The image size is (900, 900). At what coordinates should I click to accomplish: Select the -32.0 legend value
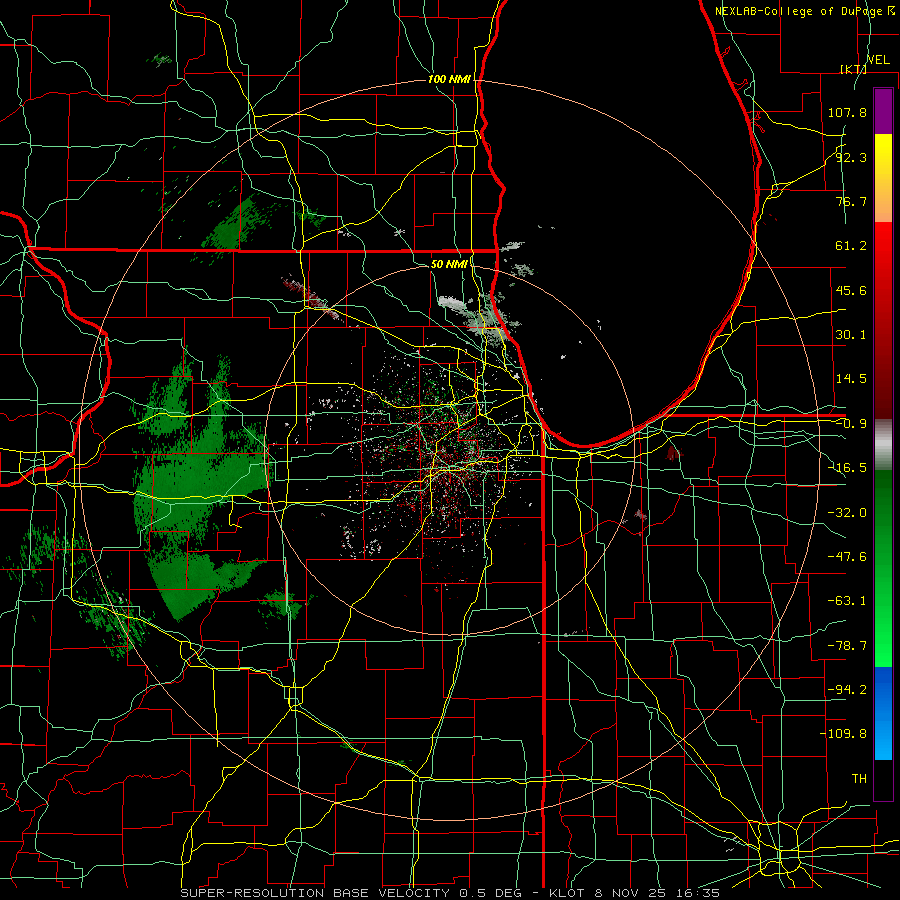click(847, 513)
